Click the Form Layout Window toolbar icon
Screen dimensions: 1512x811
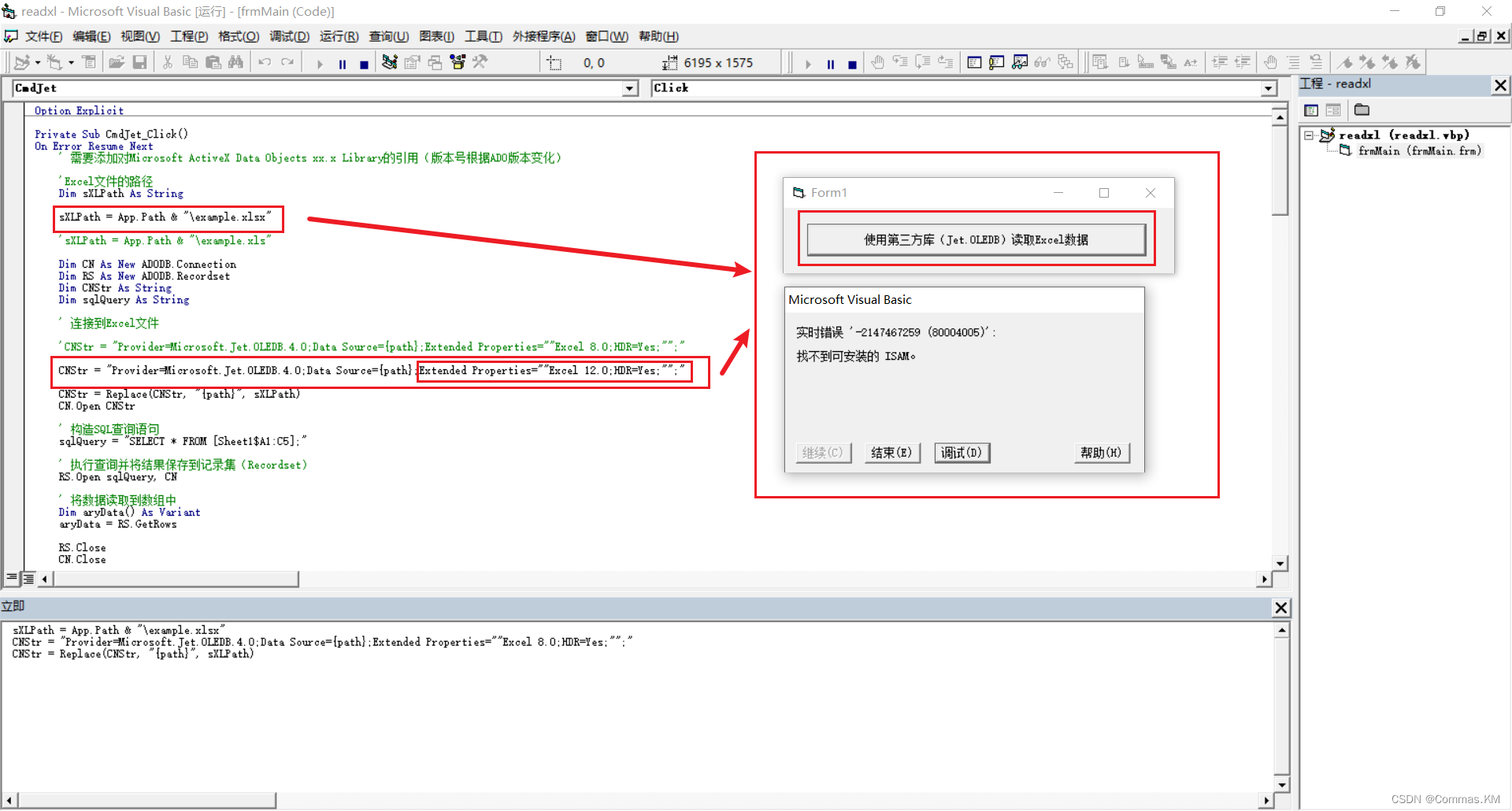[435, 62]
